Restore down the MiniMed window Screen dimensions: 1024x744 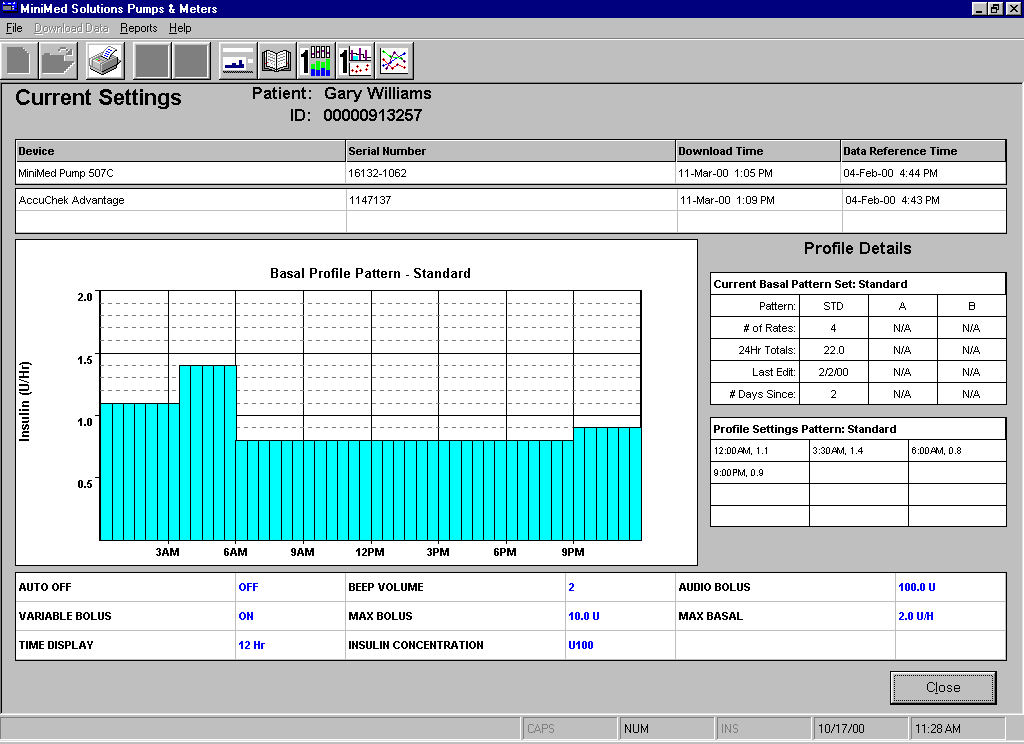point(995,8)
